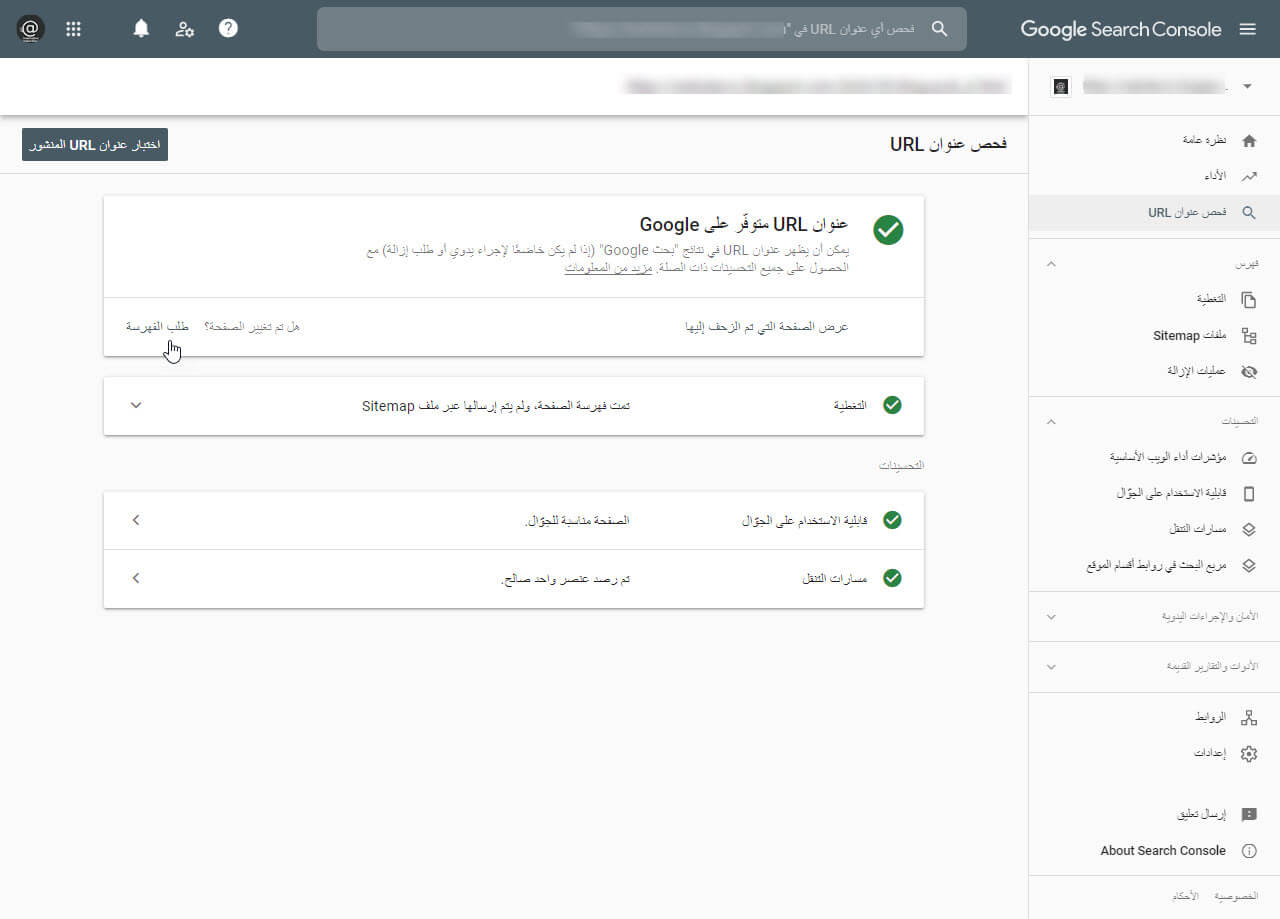1280x919 pixels.
Task: Expand the التغطية result card chevron
Action: [x=137, y=405]
